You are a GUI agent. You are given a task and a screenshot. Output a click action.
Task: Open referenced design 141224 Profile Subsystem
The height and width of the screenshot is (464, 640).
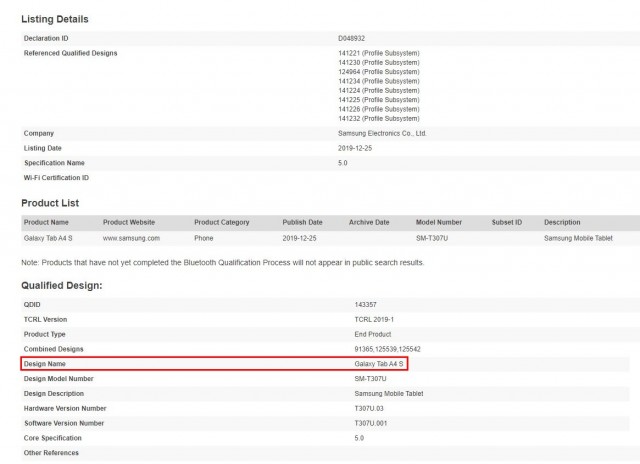click(379, 90)
